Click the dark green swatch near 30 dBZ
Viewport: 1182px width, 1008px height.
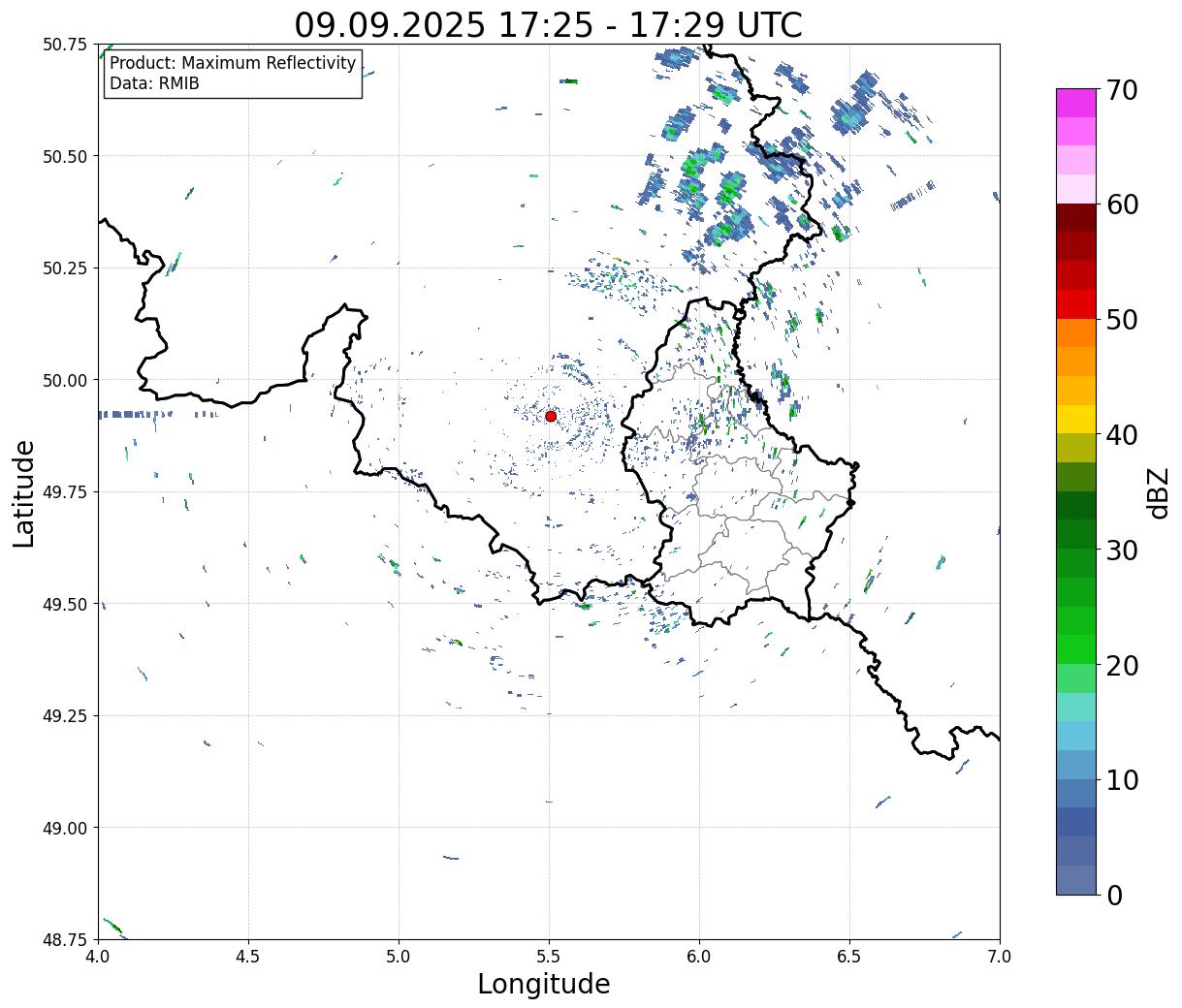click(1076, 534)
